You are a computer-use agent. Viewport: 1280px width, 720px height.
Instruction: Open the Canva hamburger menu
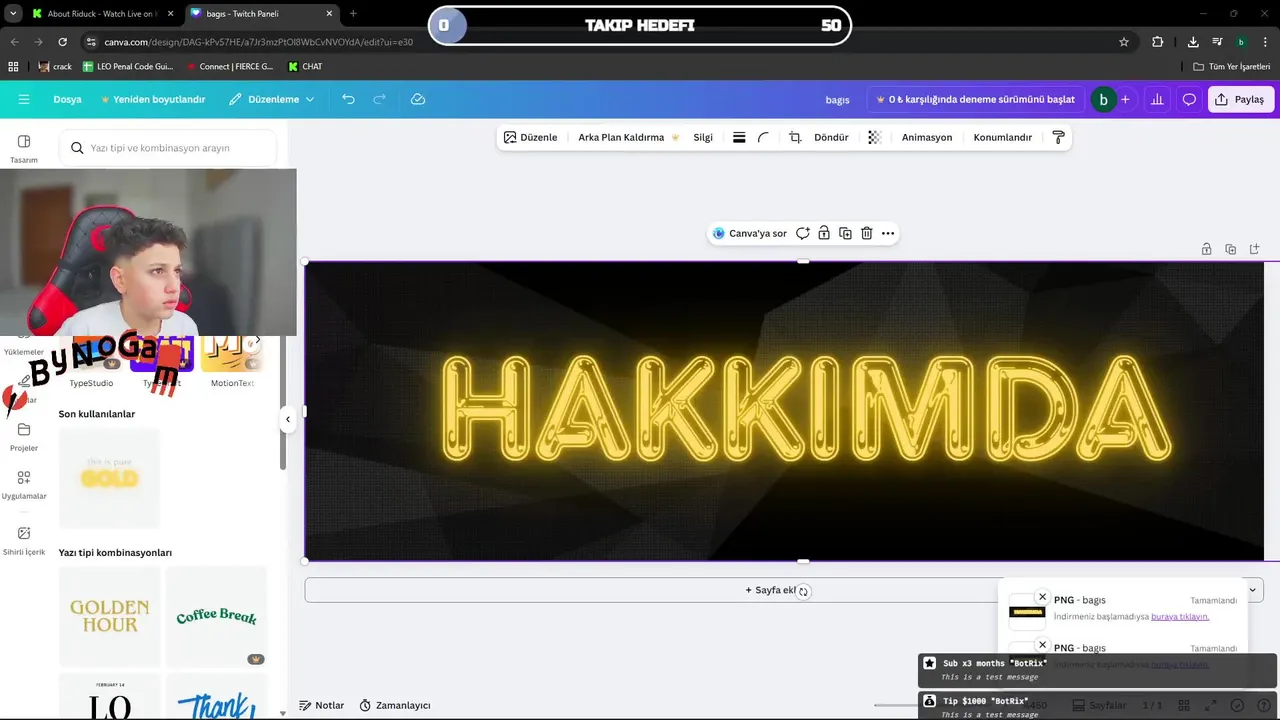[24, 99]
